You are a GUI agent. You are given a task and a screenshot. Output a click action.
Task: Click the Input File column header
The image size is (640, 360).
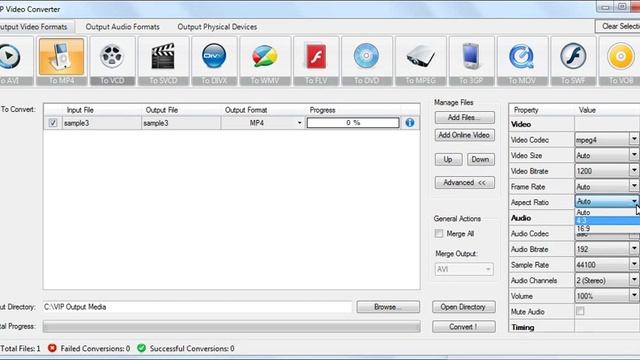[80, 110]
